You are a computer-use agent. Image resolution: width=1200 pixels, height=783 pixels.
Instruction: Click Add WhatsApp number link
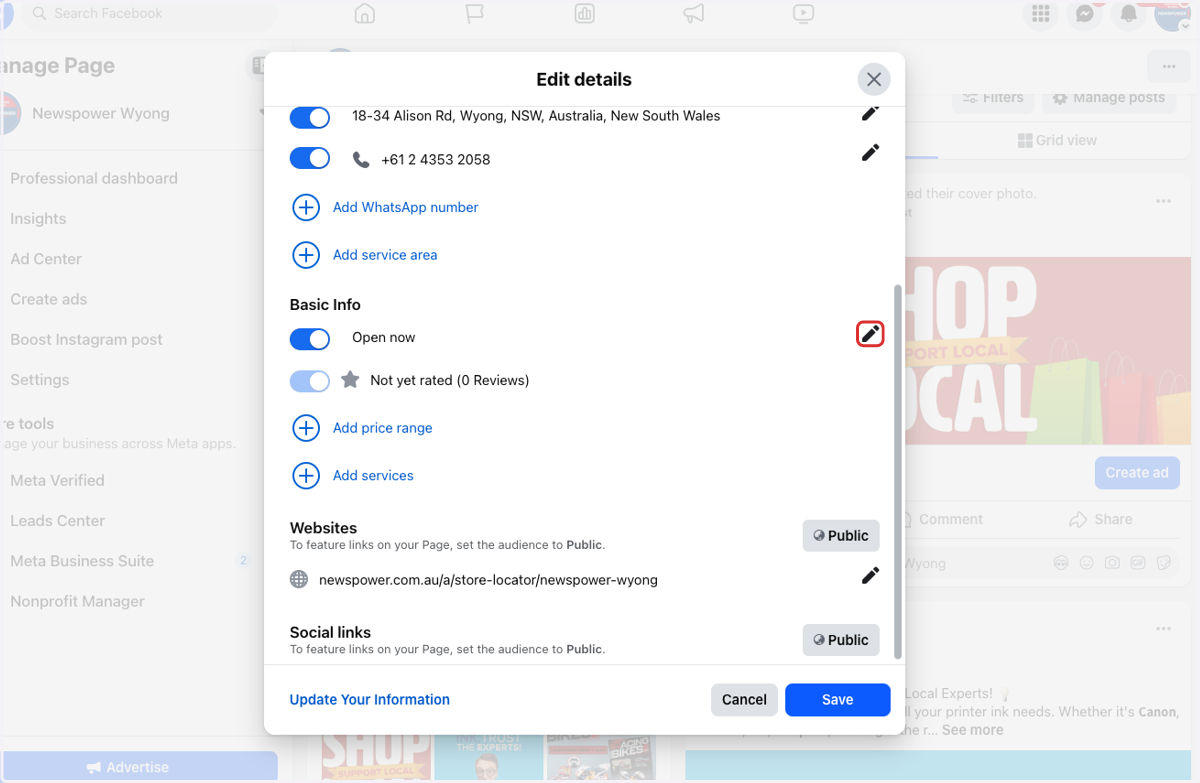coord(405,207)
